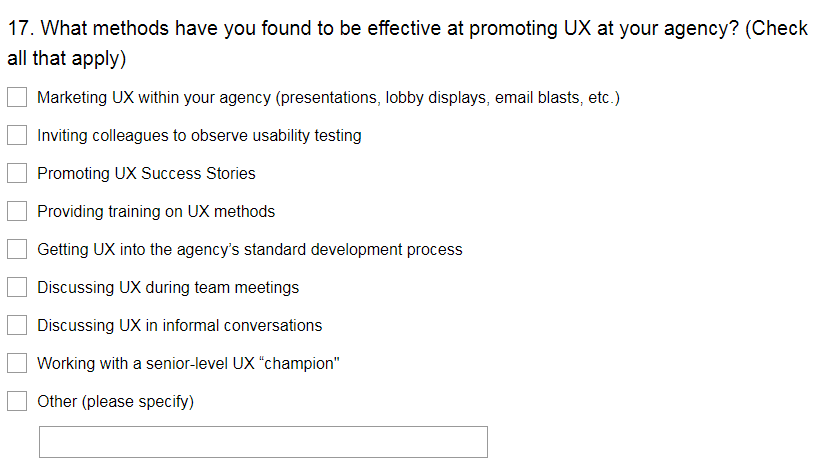
Task: Click the 'Providing training on UX methods' label
Action: [x=156, y=211]
